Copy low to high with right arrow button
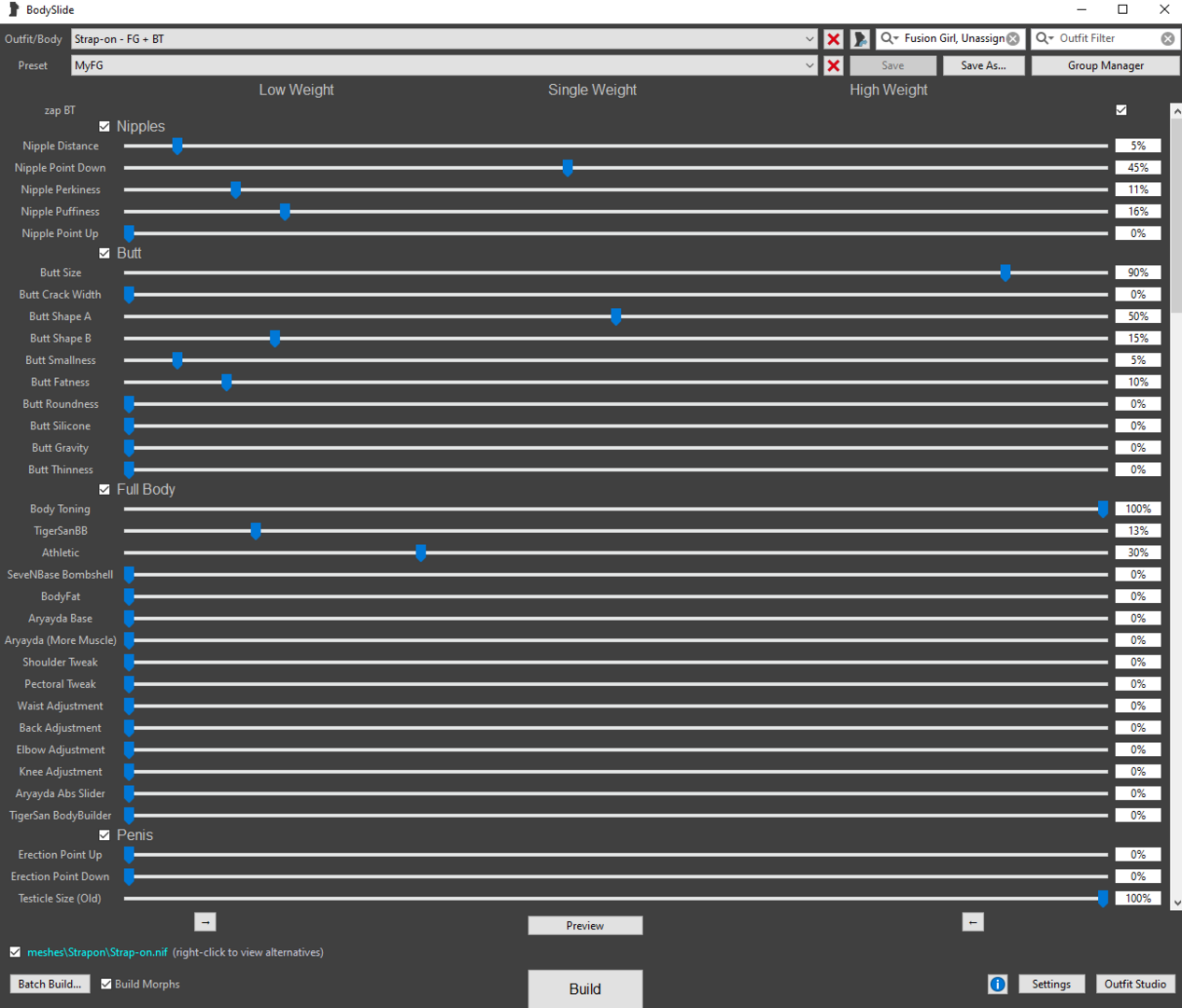The height and width of the screenshot is (1008, 1182). [205, 922]
